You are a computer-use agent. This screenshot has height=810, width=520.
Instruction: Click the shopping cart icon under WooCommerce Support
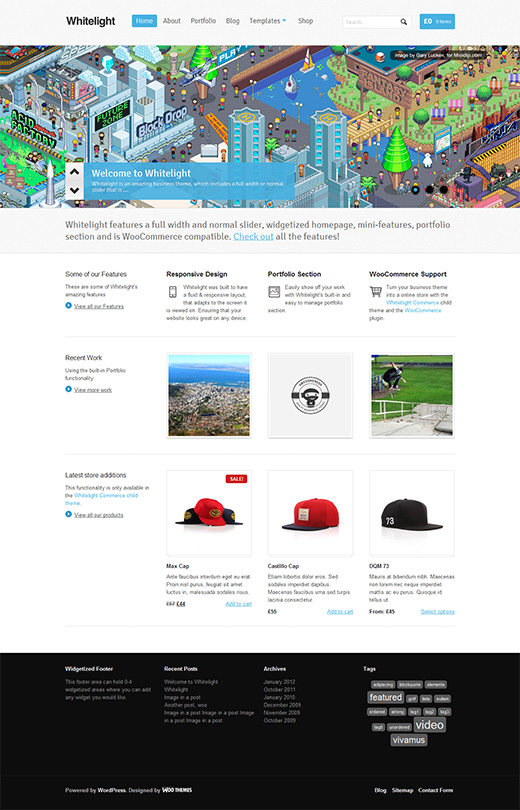(376, 291)
